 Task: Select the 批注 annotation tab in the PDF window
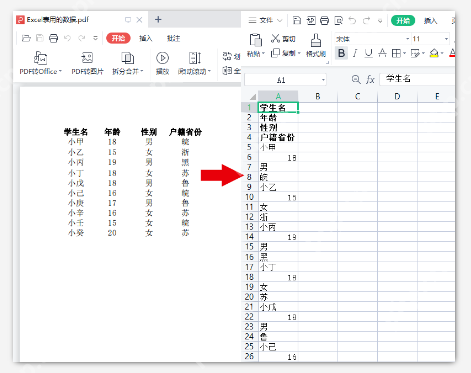tap(173, 38)
